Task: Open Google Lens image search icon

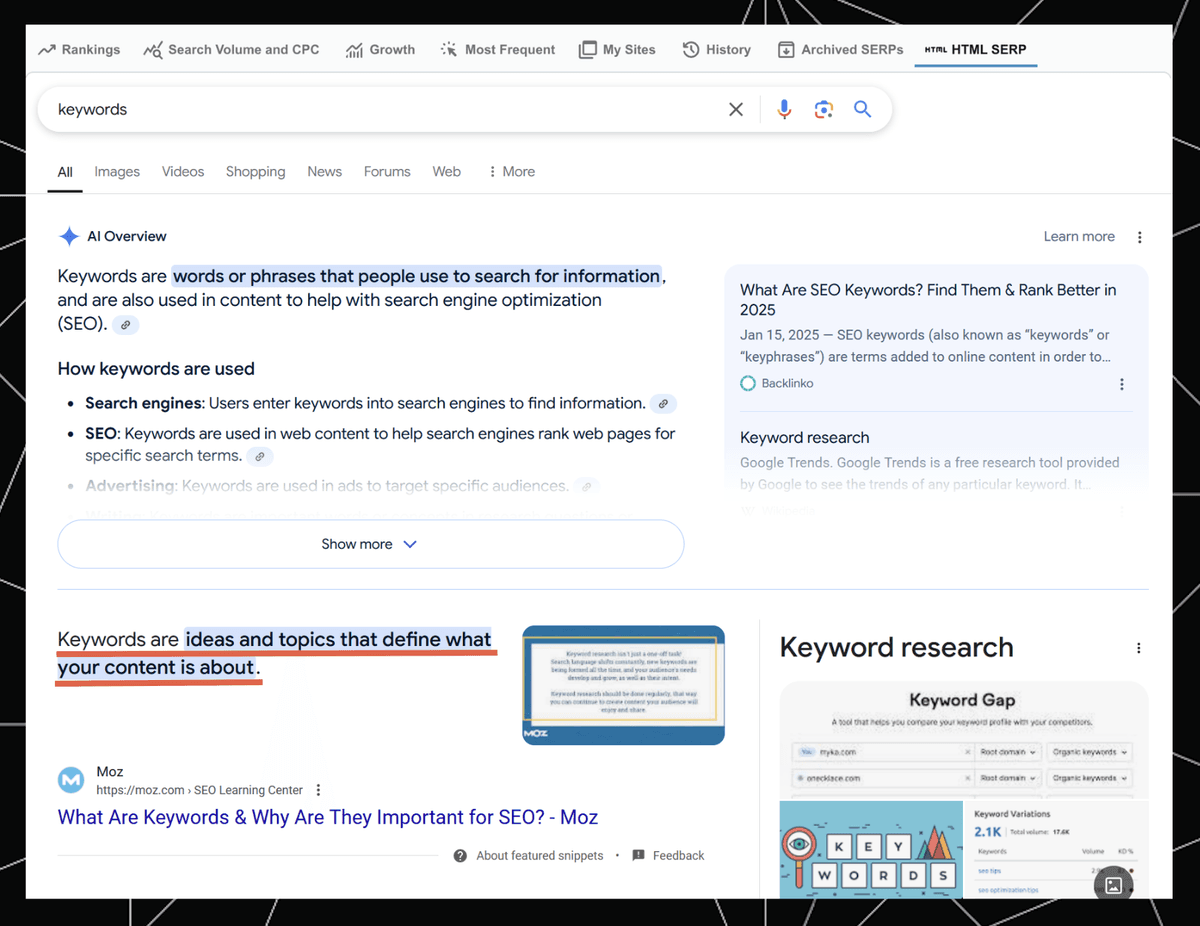Action: (x=823, y=110)
